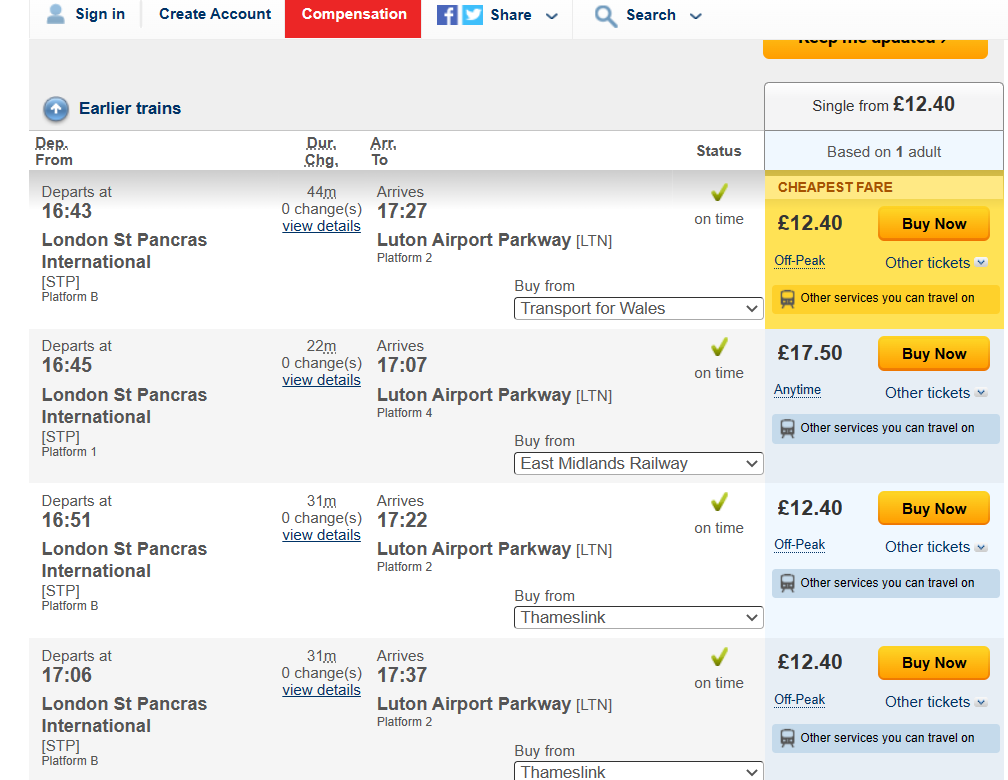1008x780 pixels.
Task: Open the Create Account menu item
Action: [x=215, y=14]
